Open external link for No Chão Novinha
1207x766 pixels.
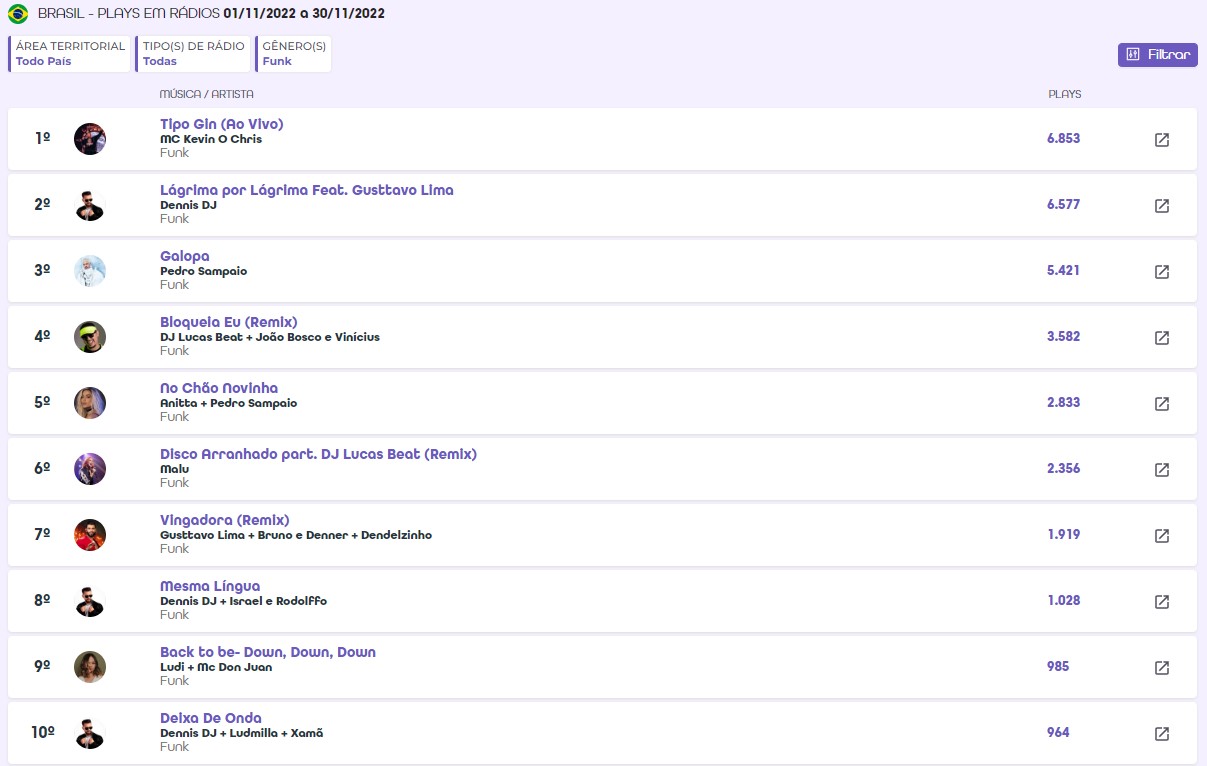pyautogui.click(x=1162, y=404)
